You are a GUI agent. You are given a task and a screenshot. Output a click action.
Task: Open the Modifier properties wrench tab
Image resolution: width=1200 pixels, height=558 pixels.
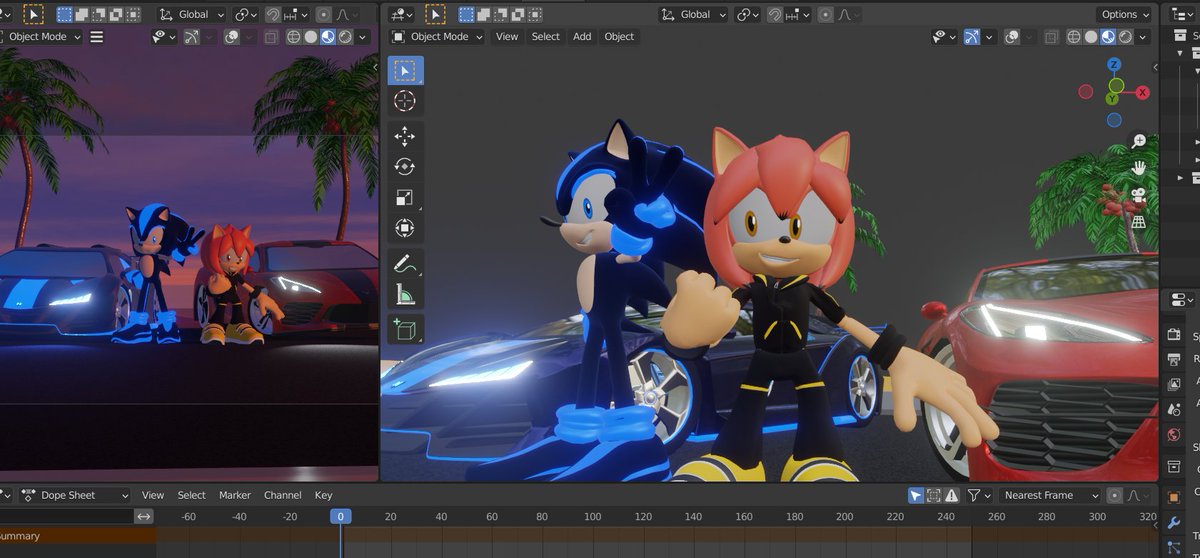(1174, 522)
